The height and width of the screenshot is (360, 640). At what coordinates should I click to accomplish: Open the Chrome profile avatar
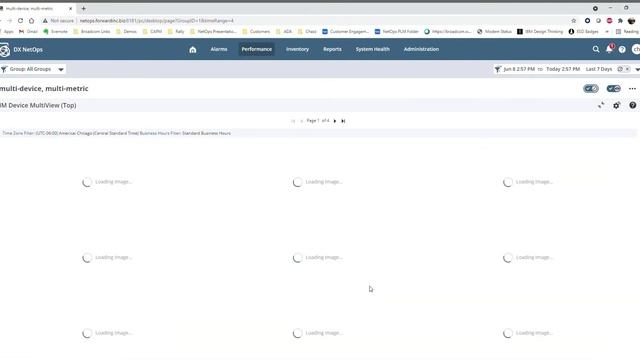pyautogui.click(x=631, y=20)
